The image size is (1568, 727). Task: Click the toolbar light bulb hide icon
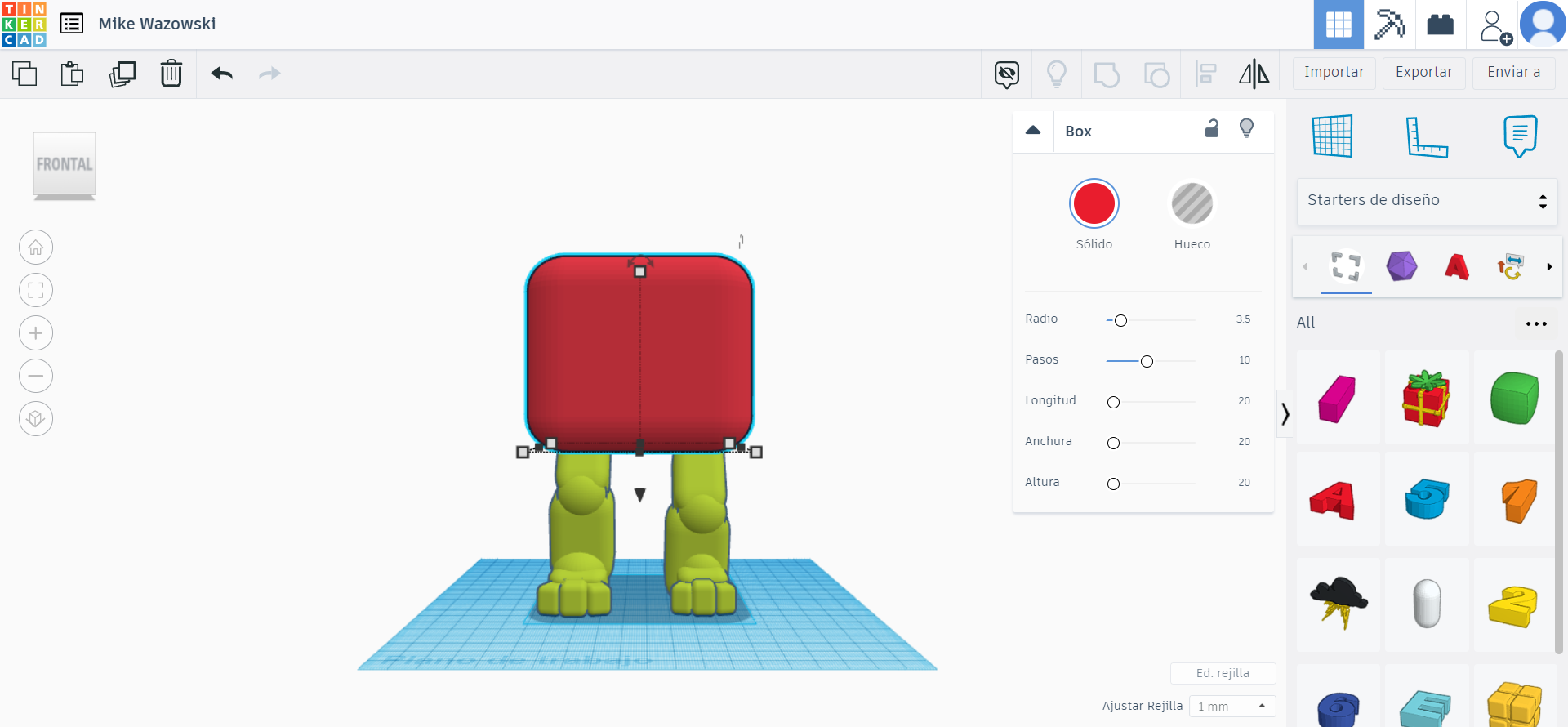(x=1057, y=74)
